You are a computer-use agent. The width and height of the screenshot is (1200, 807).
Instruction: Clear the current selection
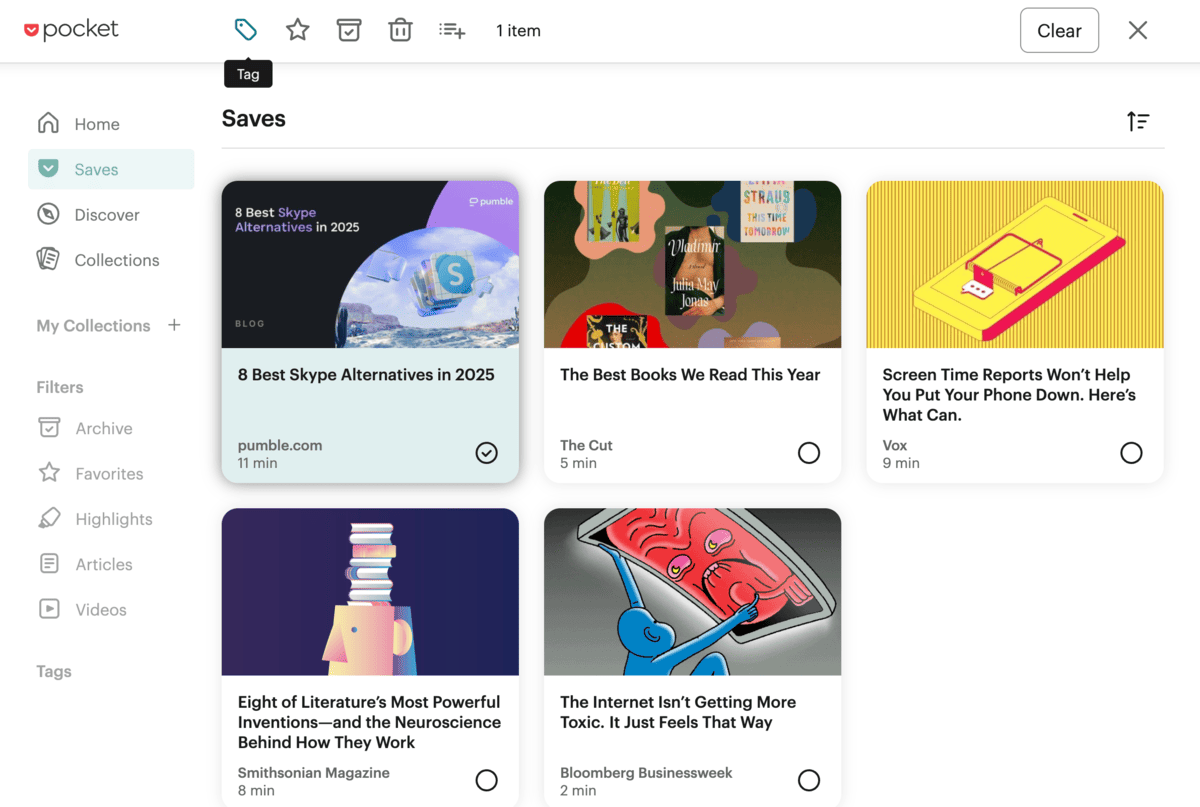(x=1059, y=30)
